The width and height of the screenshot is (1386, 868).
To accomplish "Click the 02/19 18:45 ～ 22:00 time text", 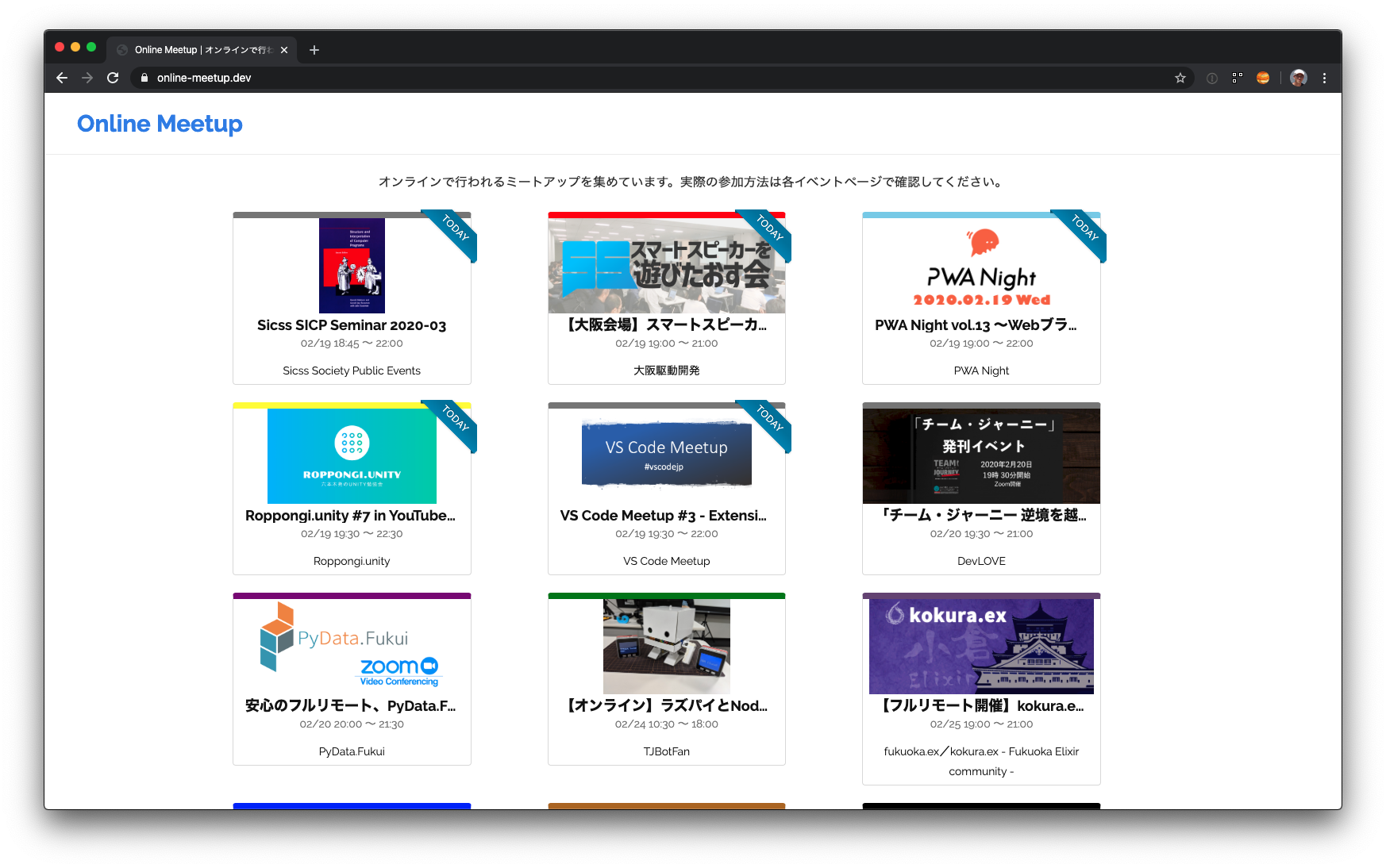I will pyautogui.click(x=352, y=344).
